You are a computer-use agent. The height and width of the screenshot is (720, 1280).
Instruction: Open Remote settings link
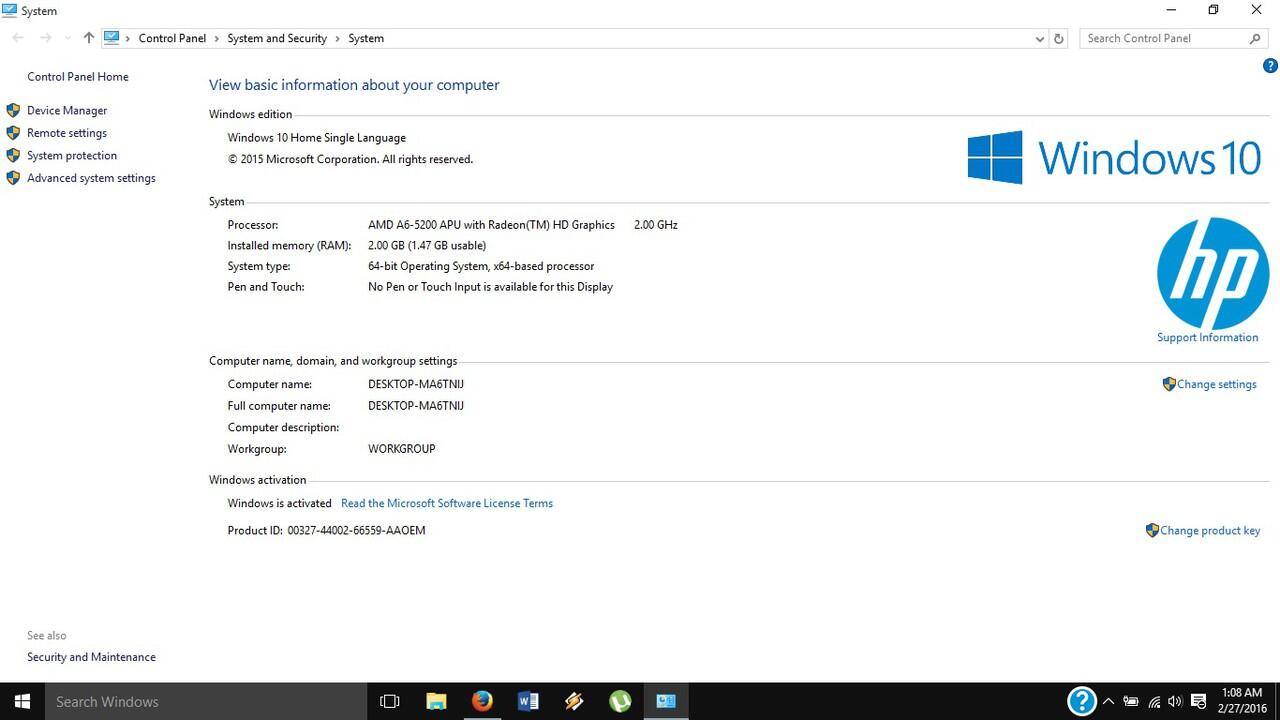click(x=67, y=133)
